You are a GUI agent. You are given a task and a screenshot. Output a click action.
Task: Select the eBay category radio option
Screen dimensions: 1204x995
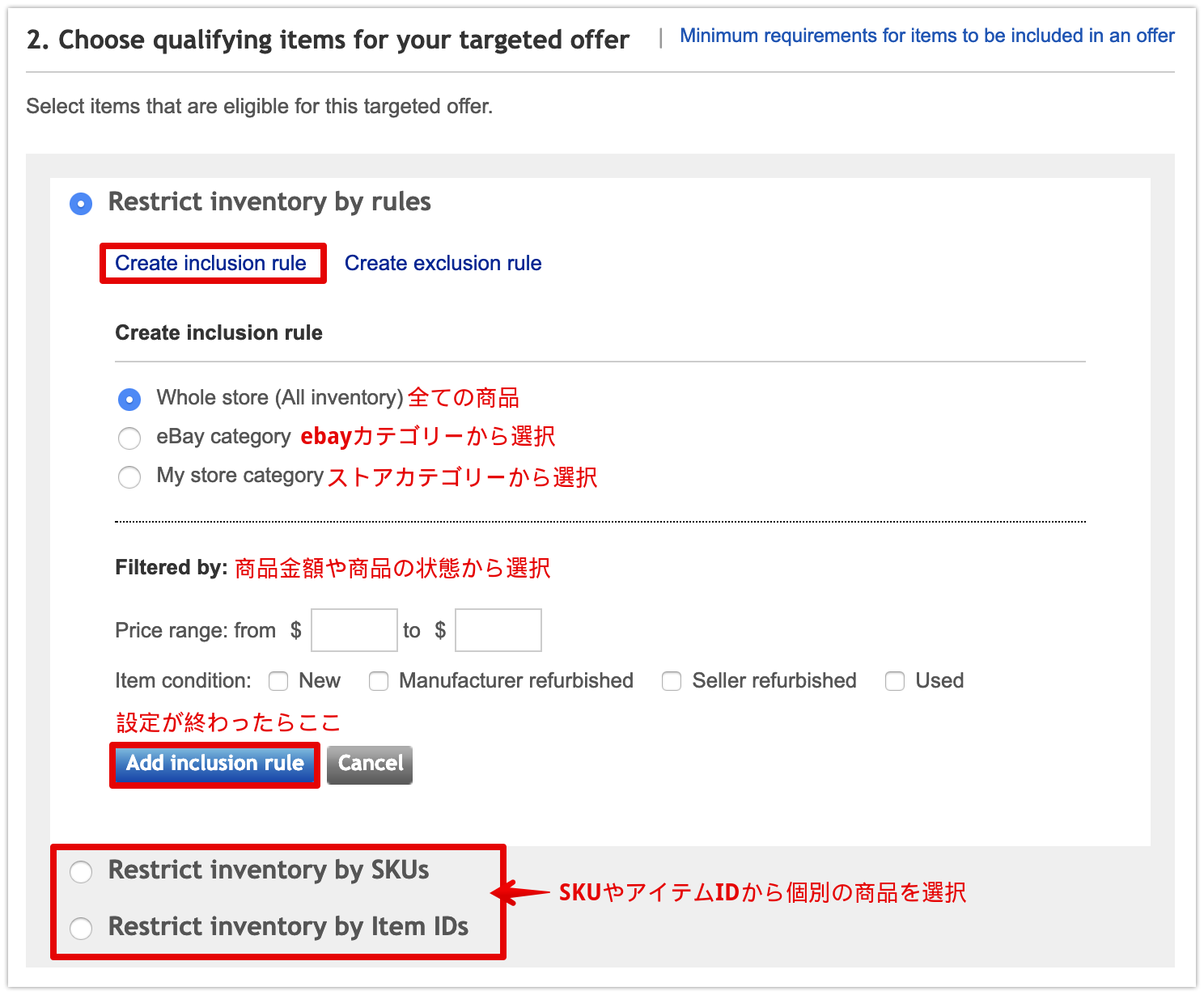tap(129, 438)
